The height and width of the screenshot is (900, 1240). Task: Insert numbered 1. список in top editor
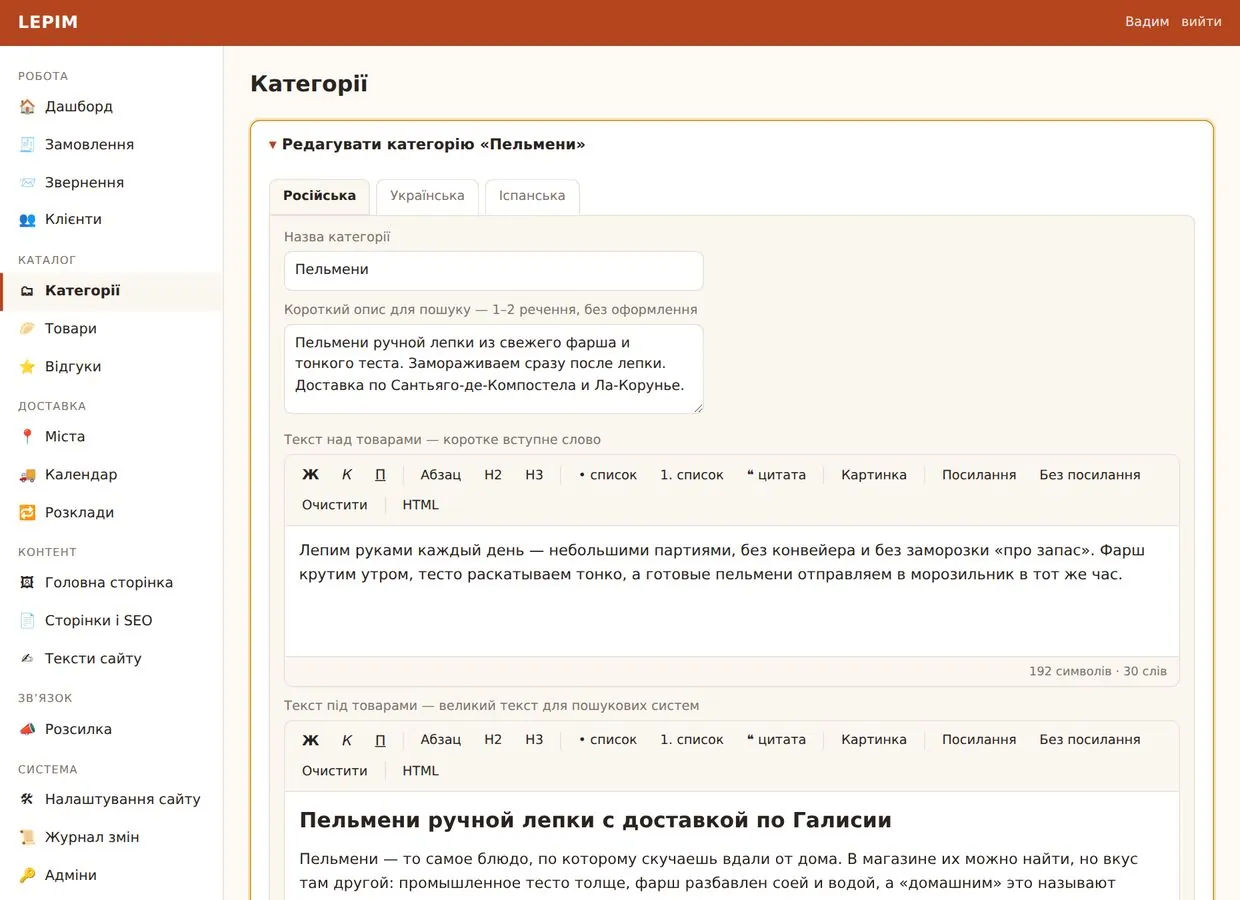pos(692,475)
